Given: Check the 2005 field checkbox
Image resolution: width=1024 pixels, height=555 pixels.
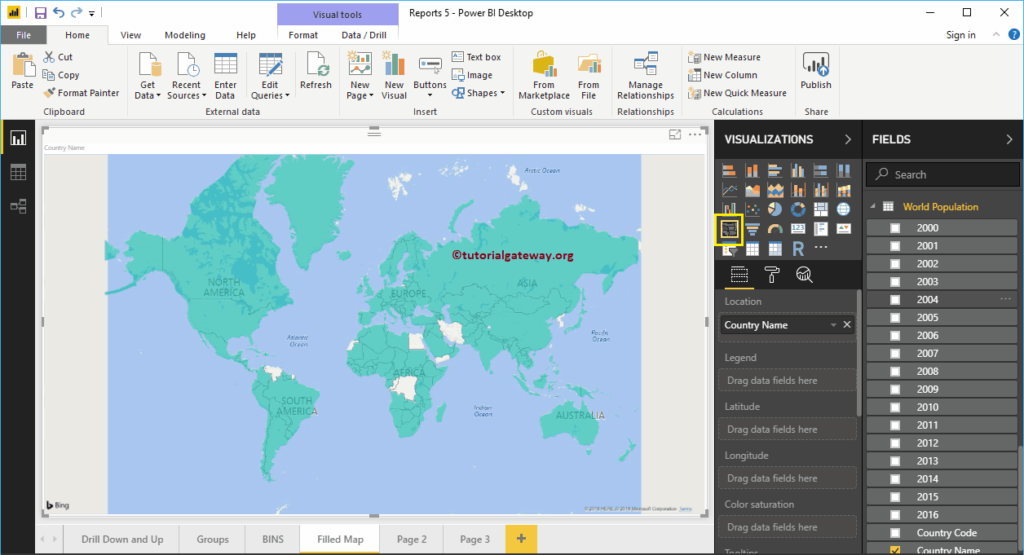Looking at the screenshot, I should coord(895,318).
